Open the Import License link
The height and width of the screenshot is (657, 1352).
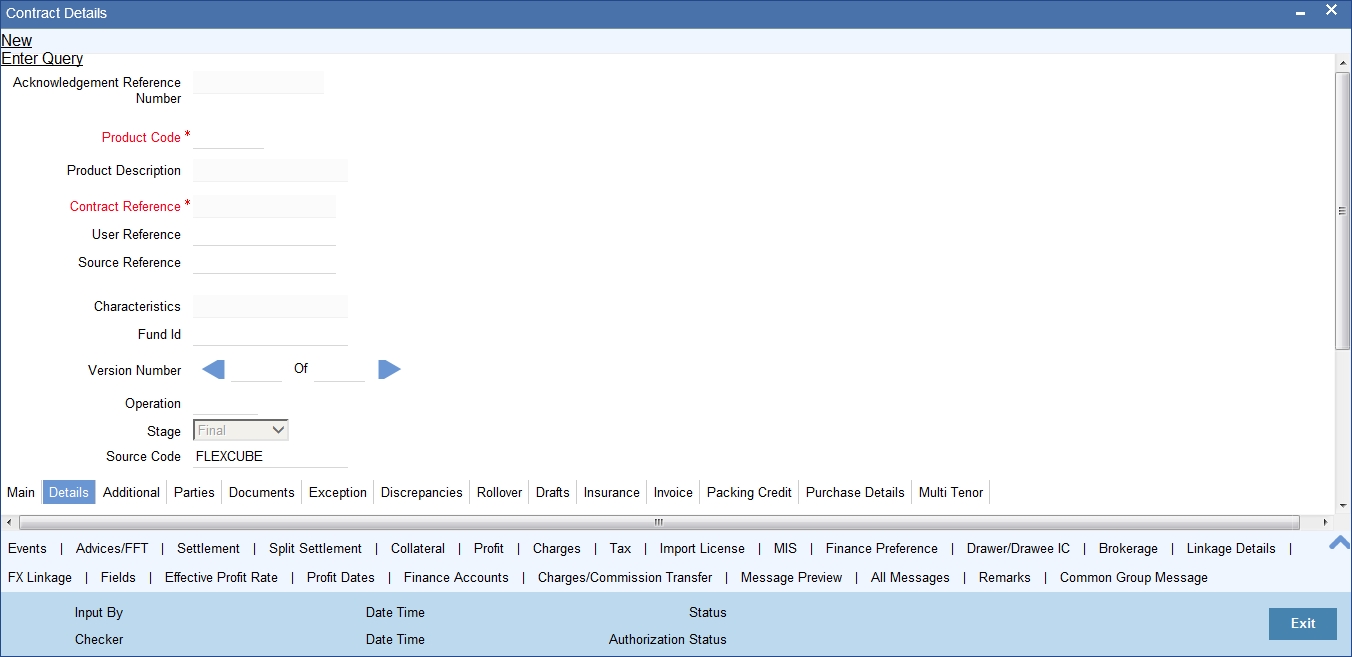click(702, 548)
